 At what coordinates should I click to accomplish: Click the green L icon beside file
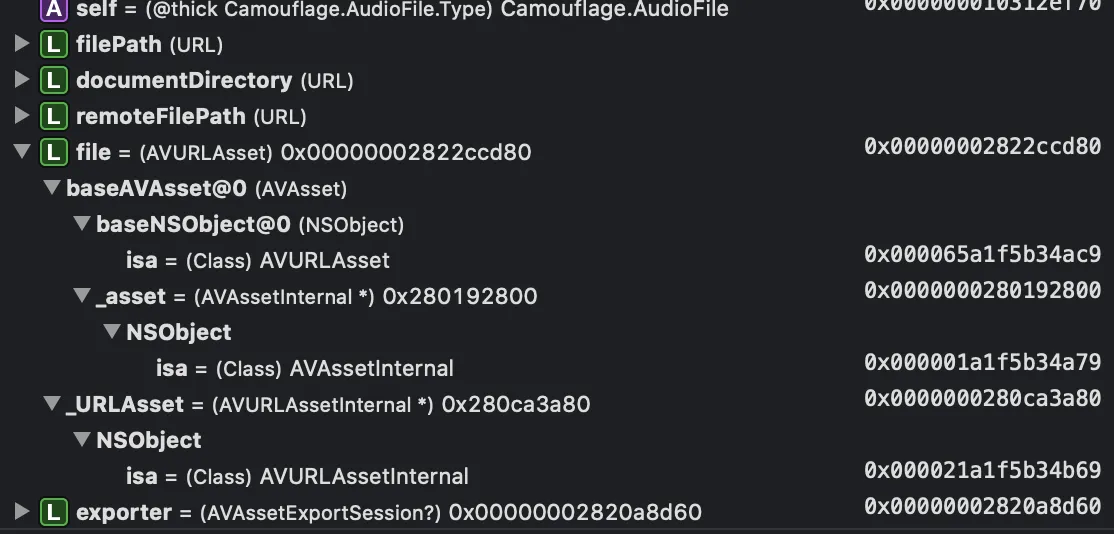click(53, 153)
